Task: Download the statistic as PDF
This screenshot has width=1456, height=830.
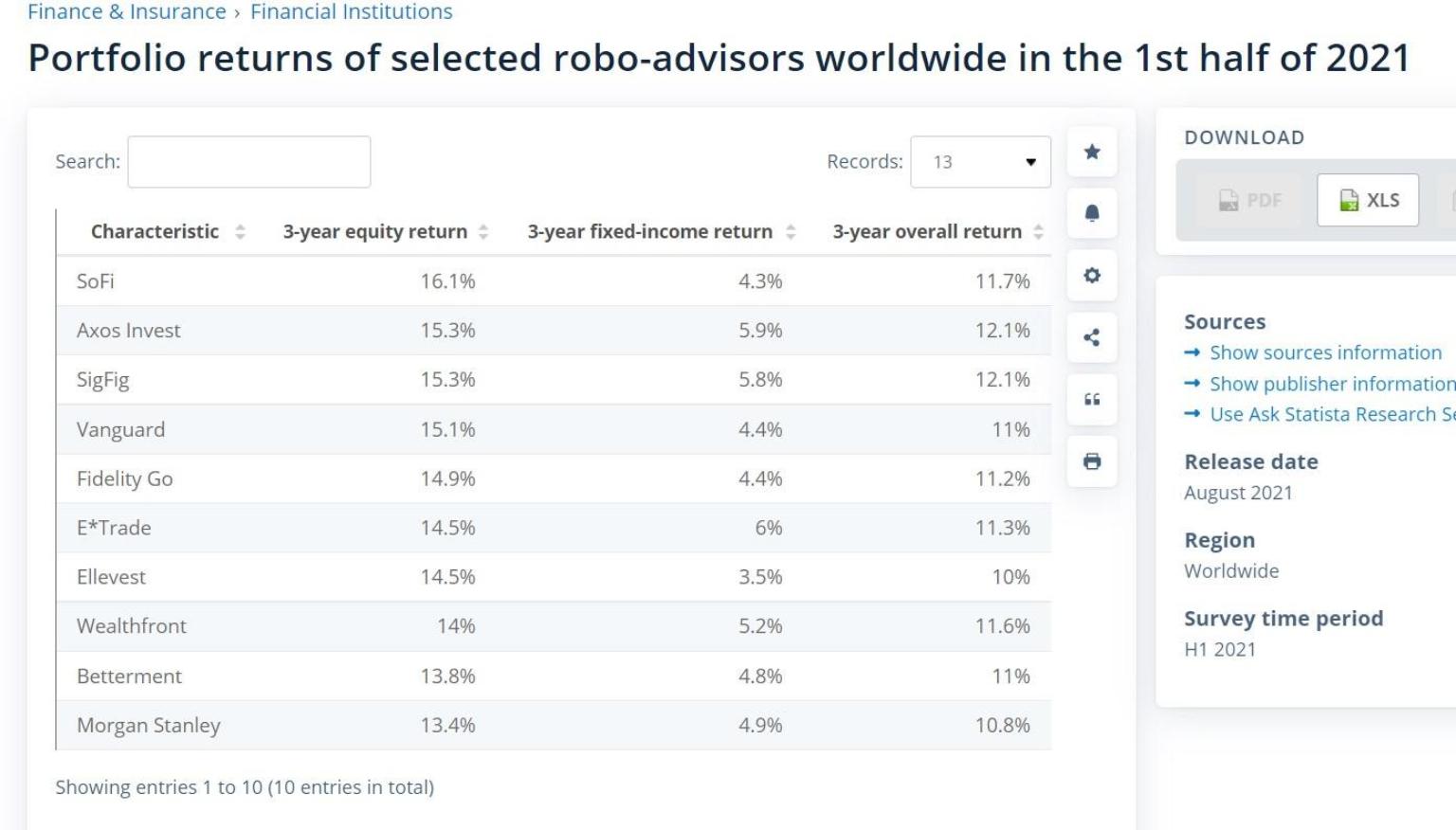Action: [1249, 200]
